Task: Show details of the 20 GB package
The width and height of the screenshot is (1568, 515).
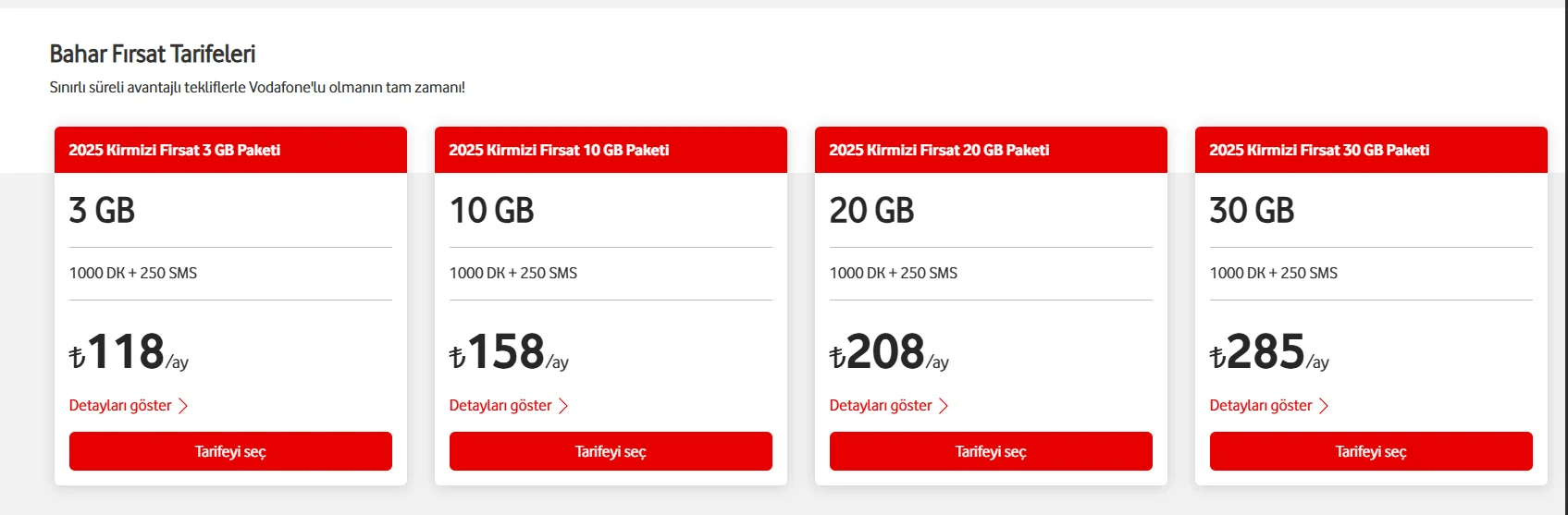Action: [881, 405]
